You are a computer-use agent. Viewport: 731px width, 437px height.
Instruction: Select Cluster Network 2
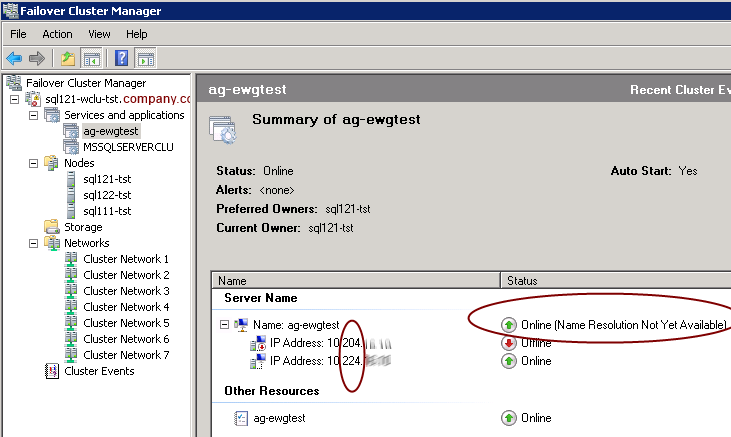click(126, 275)
